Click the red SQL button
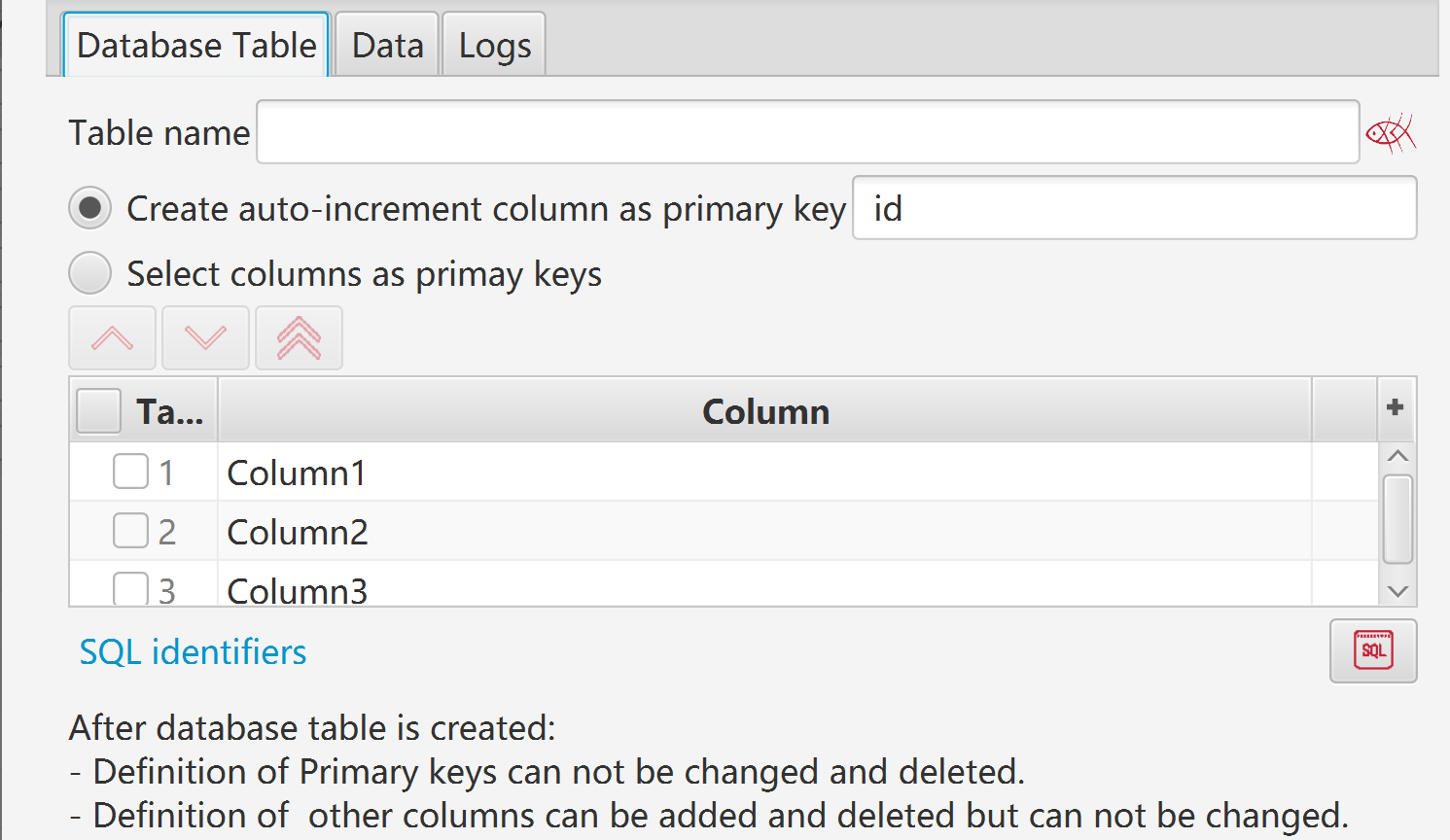This screenshot has height=840, width=1450. [x=1373, y=650]
